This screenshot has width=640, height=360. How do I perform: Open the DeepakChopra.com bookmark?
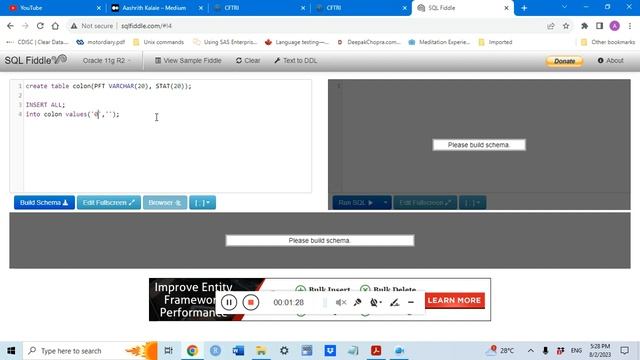pyautogui.click(x=369, y=42)
